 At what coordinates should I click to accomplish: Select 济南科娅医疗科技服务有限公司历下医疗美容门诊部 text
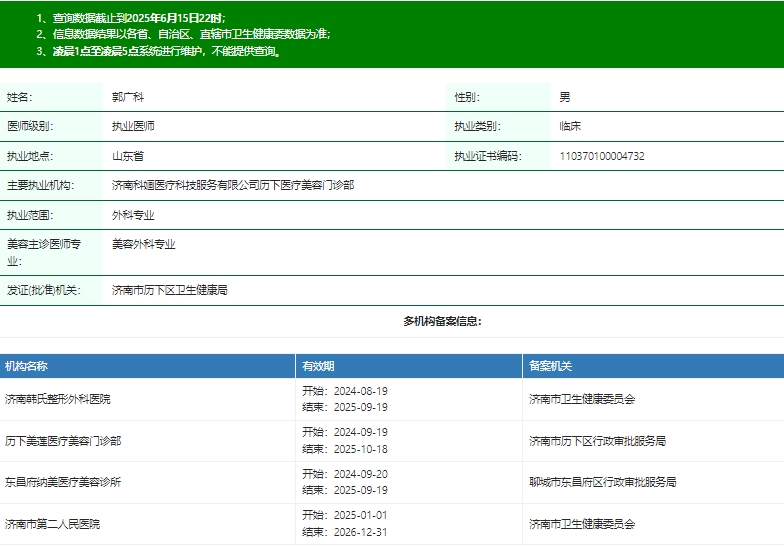tap(233, 185)
